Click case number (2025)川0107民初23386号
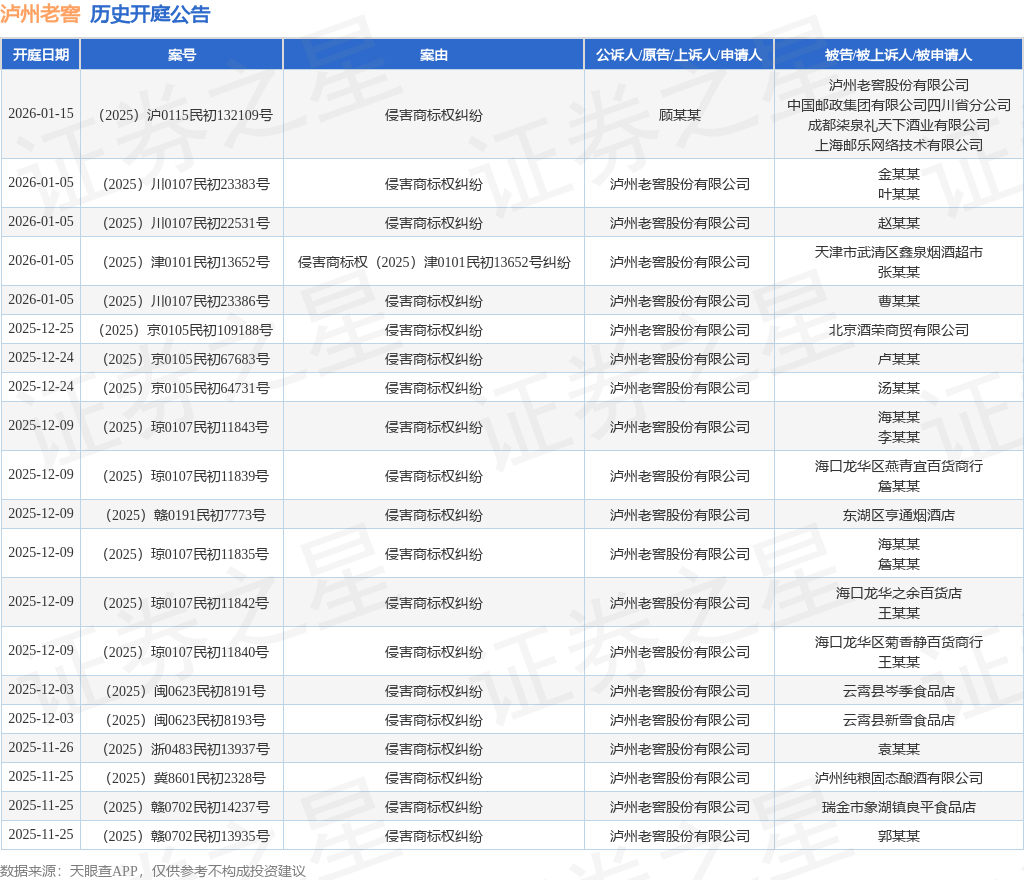Viewport: 1024px width, 880px height. click(185, 301)
